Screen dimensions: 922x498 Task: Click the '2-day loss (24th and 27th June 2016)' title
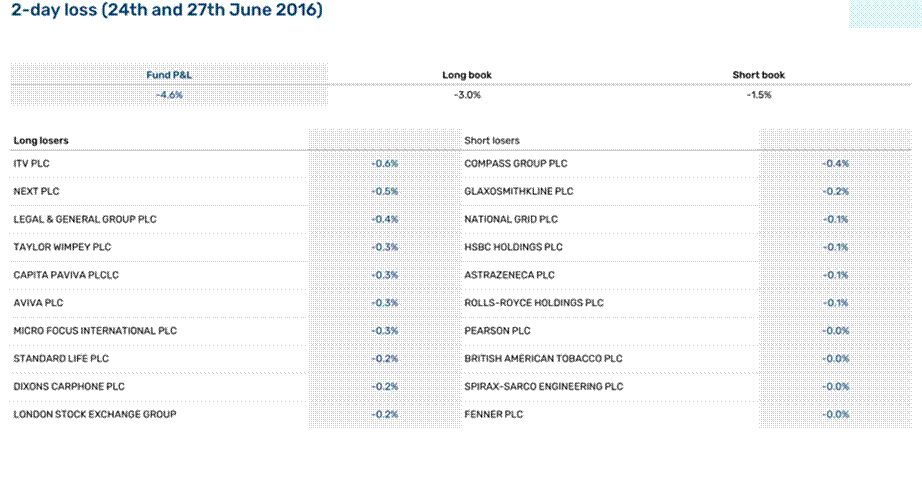(167, 10)
